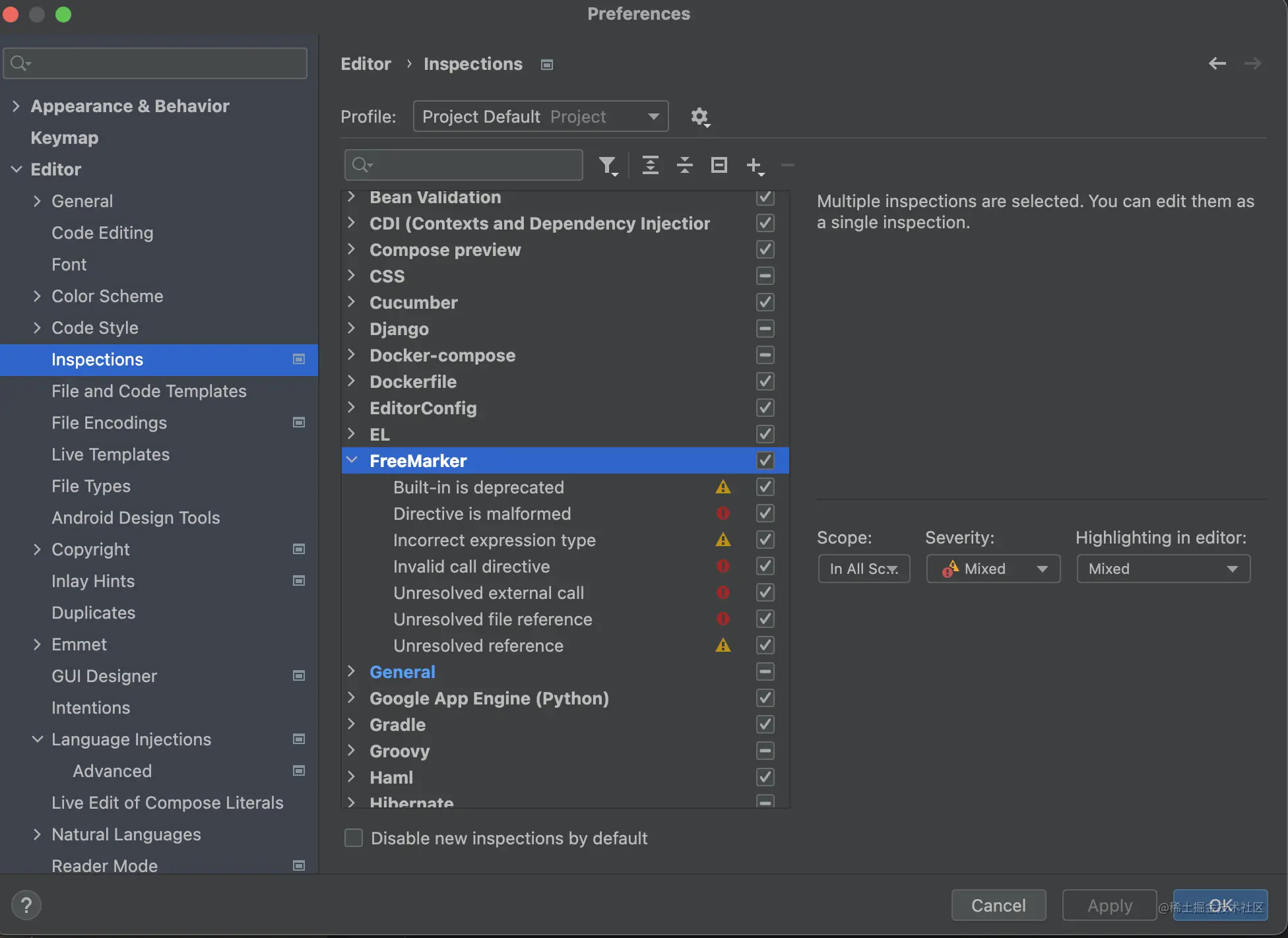Open the 'Highlighting in editor' dropdown
The width and height of the screenshot is (1288, 938).
1163,569
